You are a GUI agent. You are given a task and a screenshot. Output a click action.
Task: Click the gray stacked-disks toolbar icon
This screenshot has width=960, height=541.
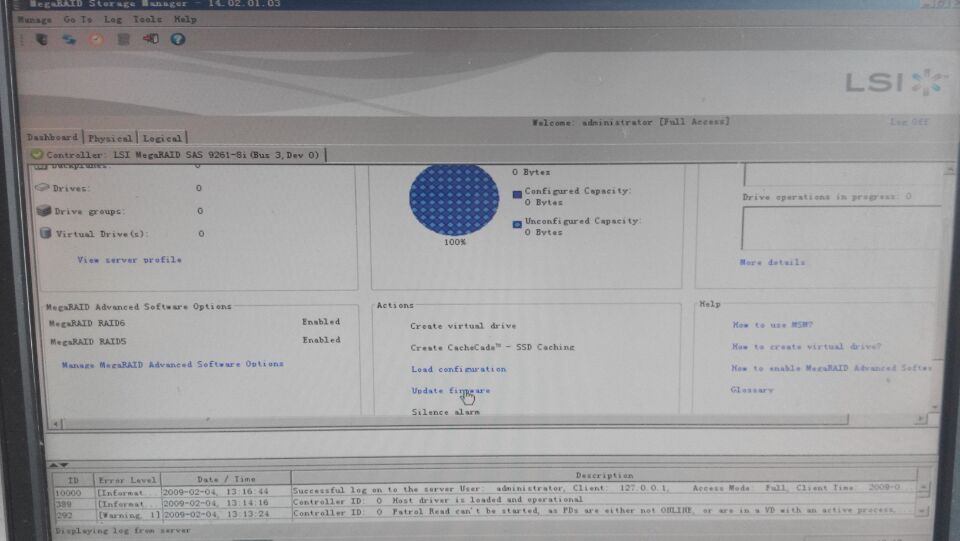pyautogui.click(x=124, y=40)
